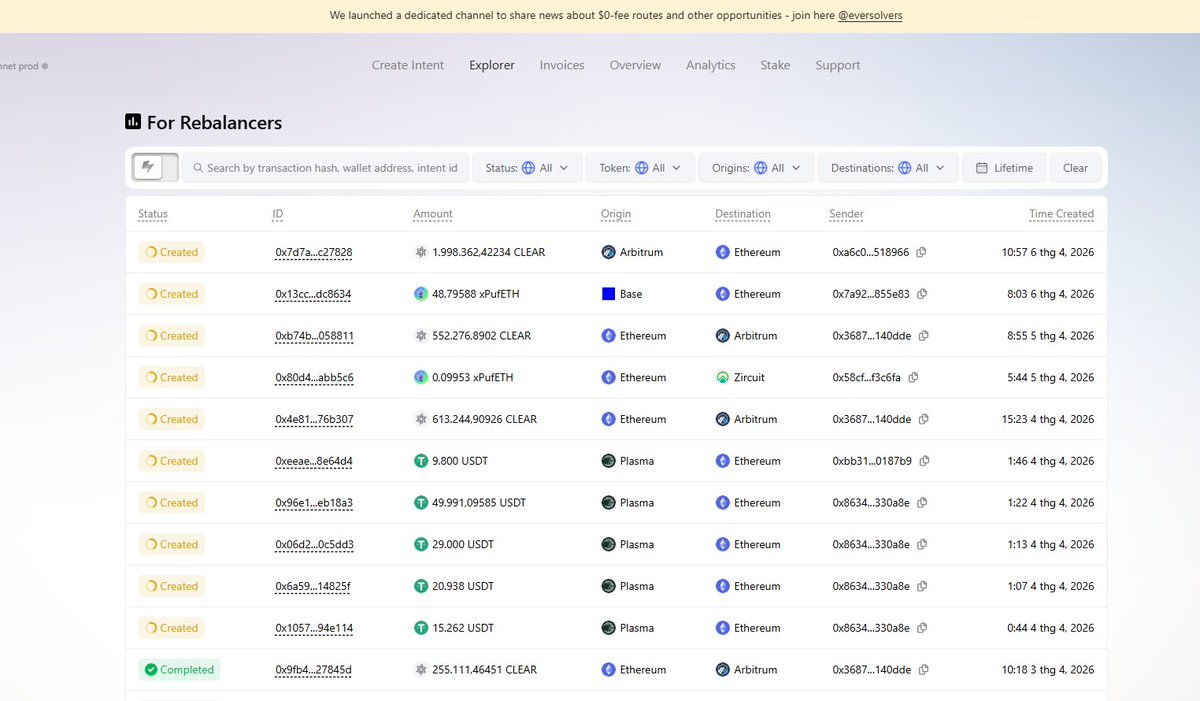Click the magnifier icon in search box

point(198,168)
